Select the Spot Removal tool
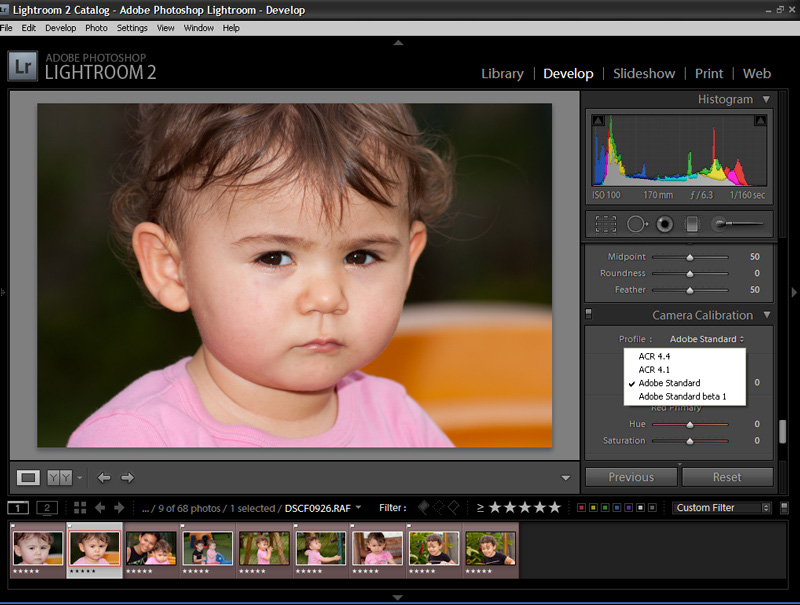Screen dimensions: 800x605 pos(637,224)
